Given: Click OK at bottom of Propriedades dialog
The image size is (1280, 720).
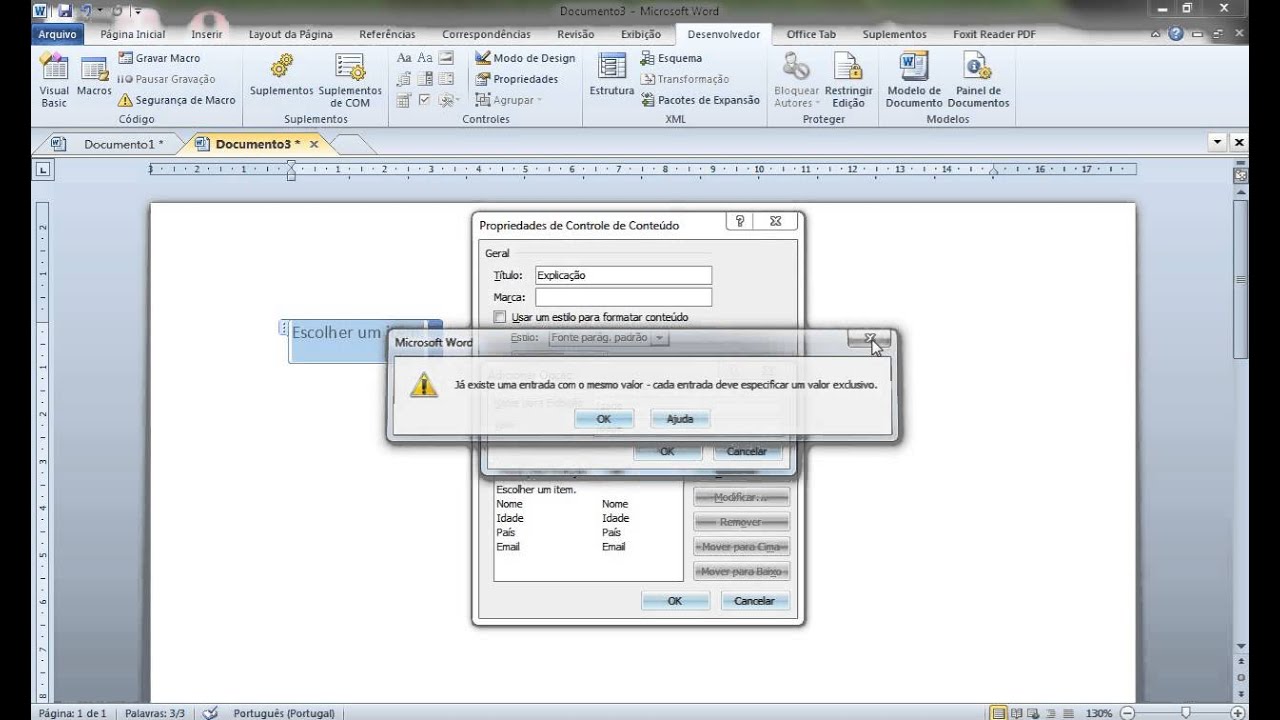Looking at the screenshot, I should click(675, 601).
